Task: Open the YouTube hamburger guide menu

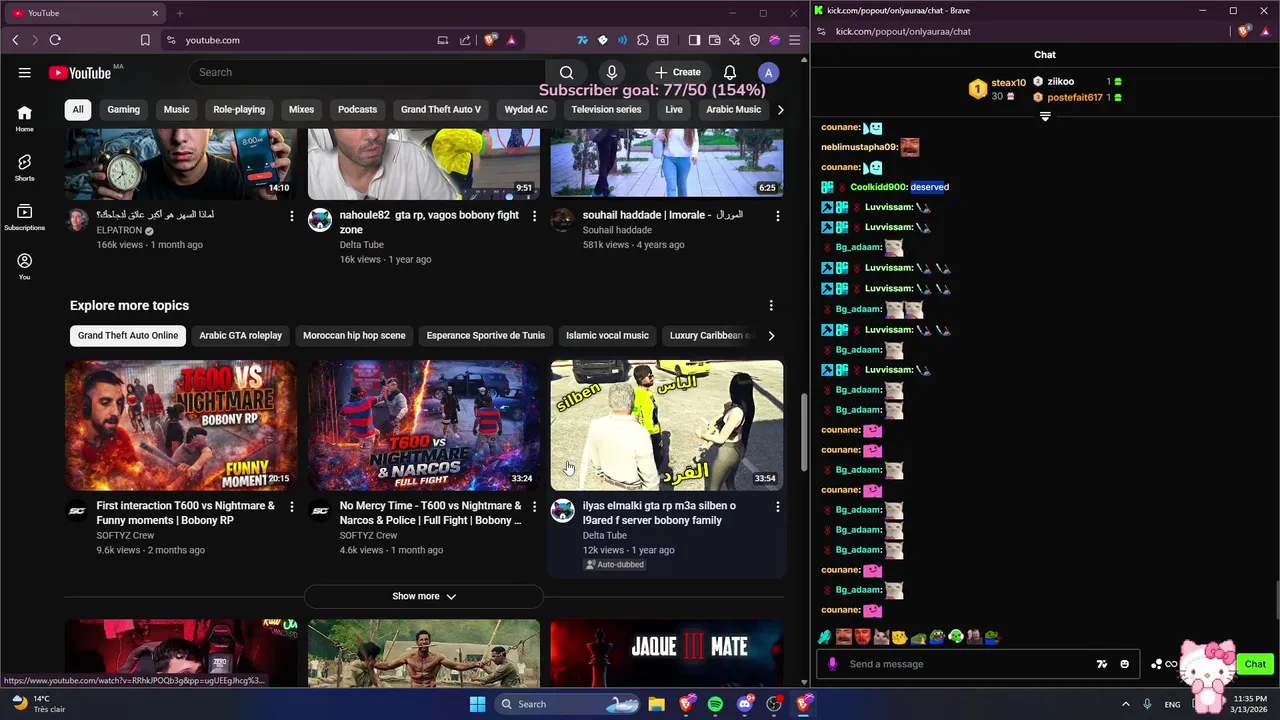Action: pos(24,72)
